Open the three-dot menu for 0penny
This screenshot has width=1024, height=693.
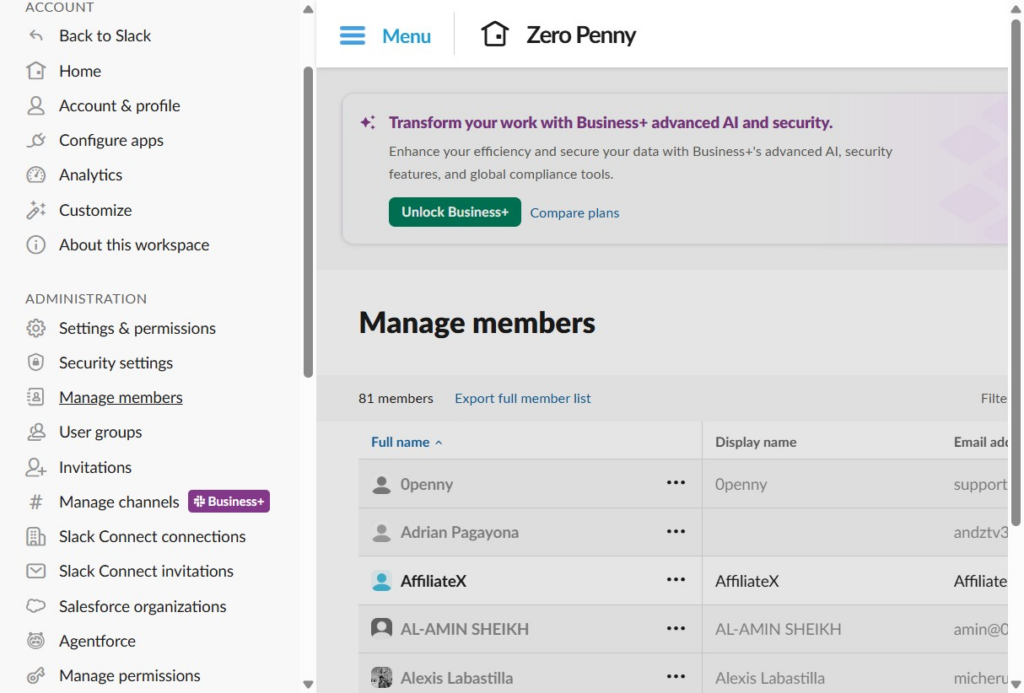point(676,483)
